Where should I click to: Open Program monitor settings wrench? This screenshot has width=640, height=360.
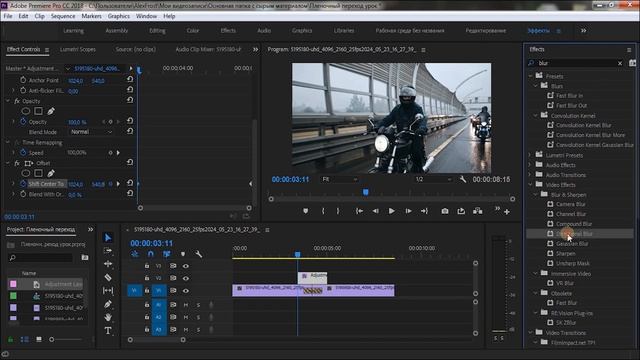463,179
